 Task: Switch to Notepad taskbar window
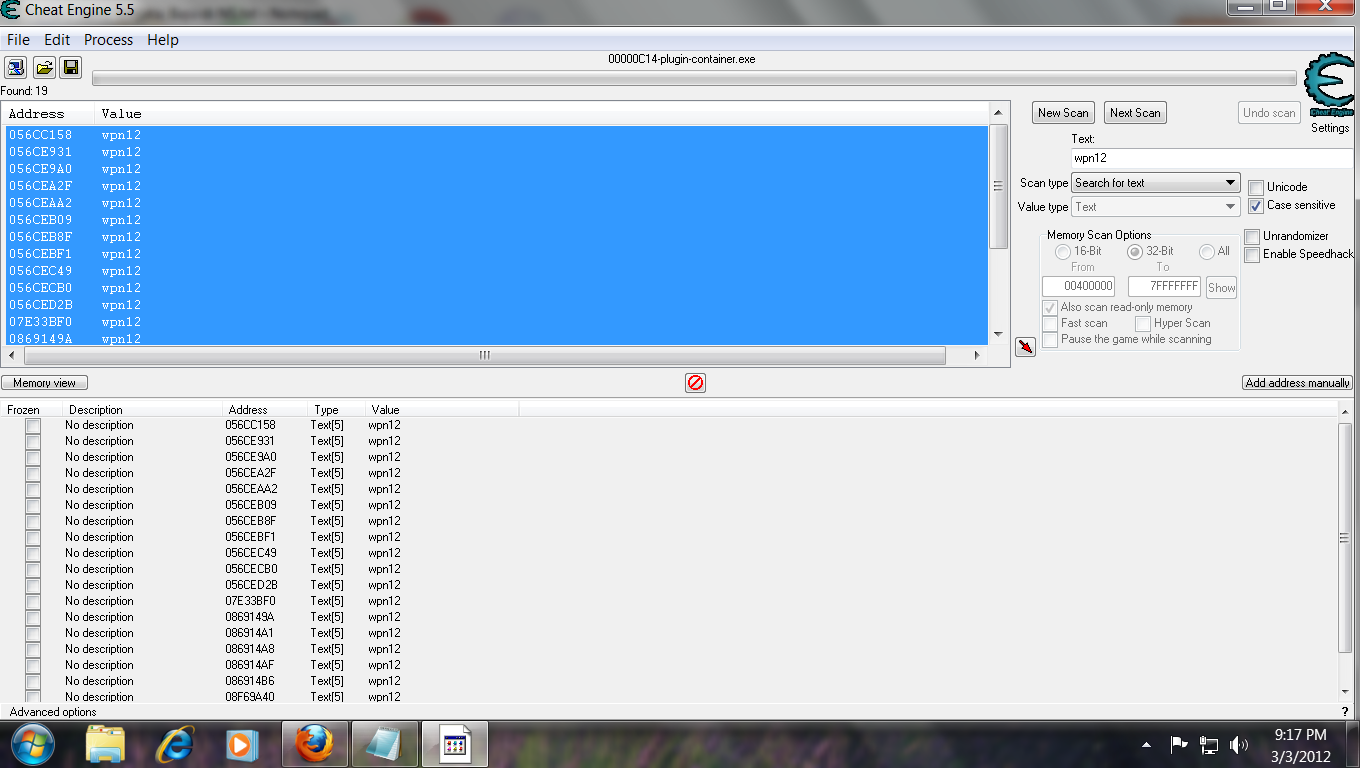(x=385, y=744)
